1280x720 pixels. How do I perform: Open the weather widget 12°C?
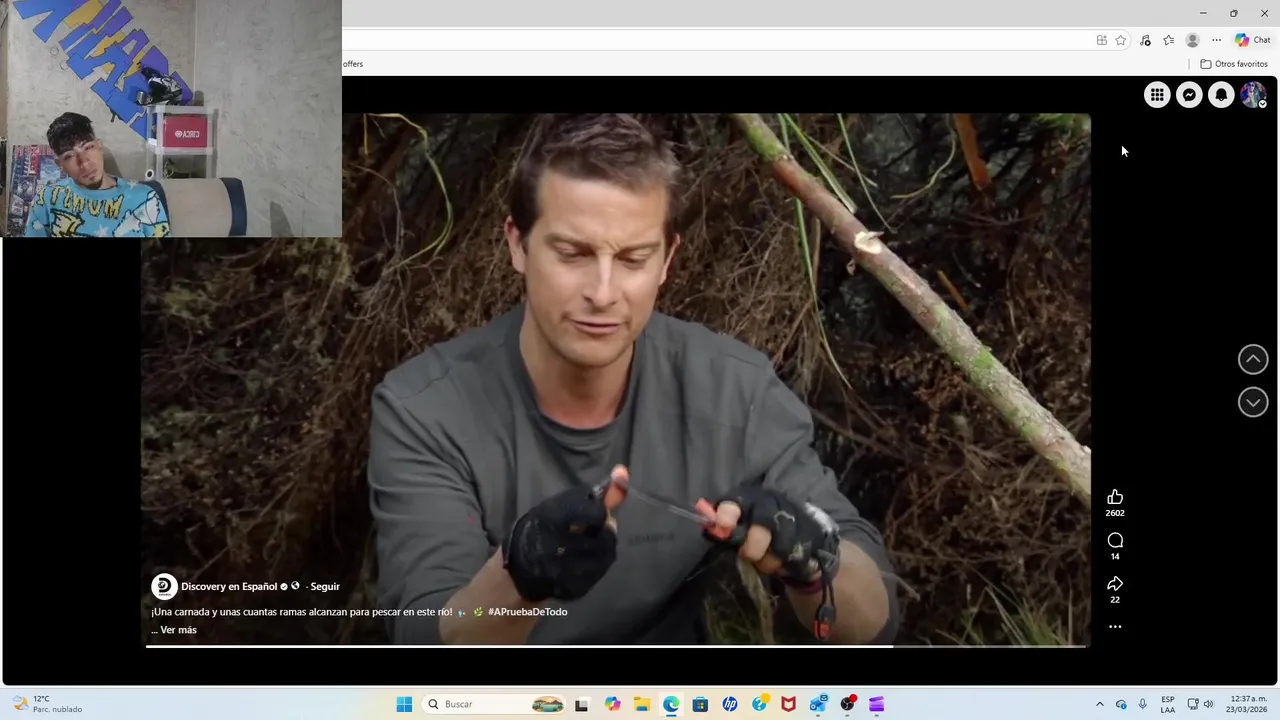click(x=48, y=704)
